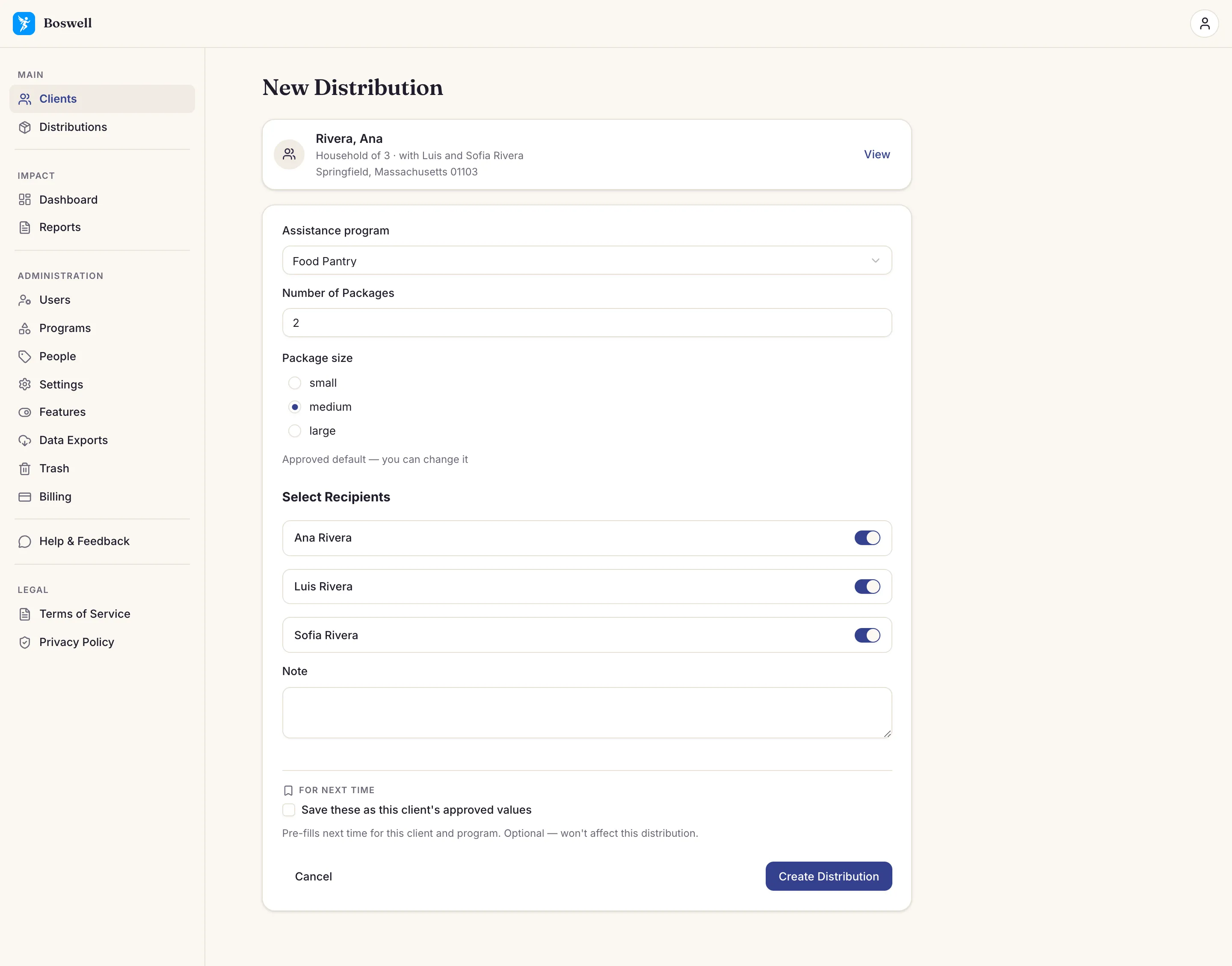
Task: Click the Help & Feedback link
Action: click(x=102, y=541)
